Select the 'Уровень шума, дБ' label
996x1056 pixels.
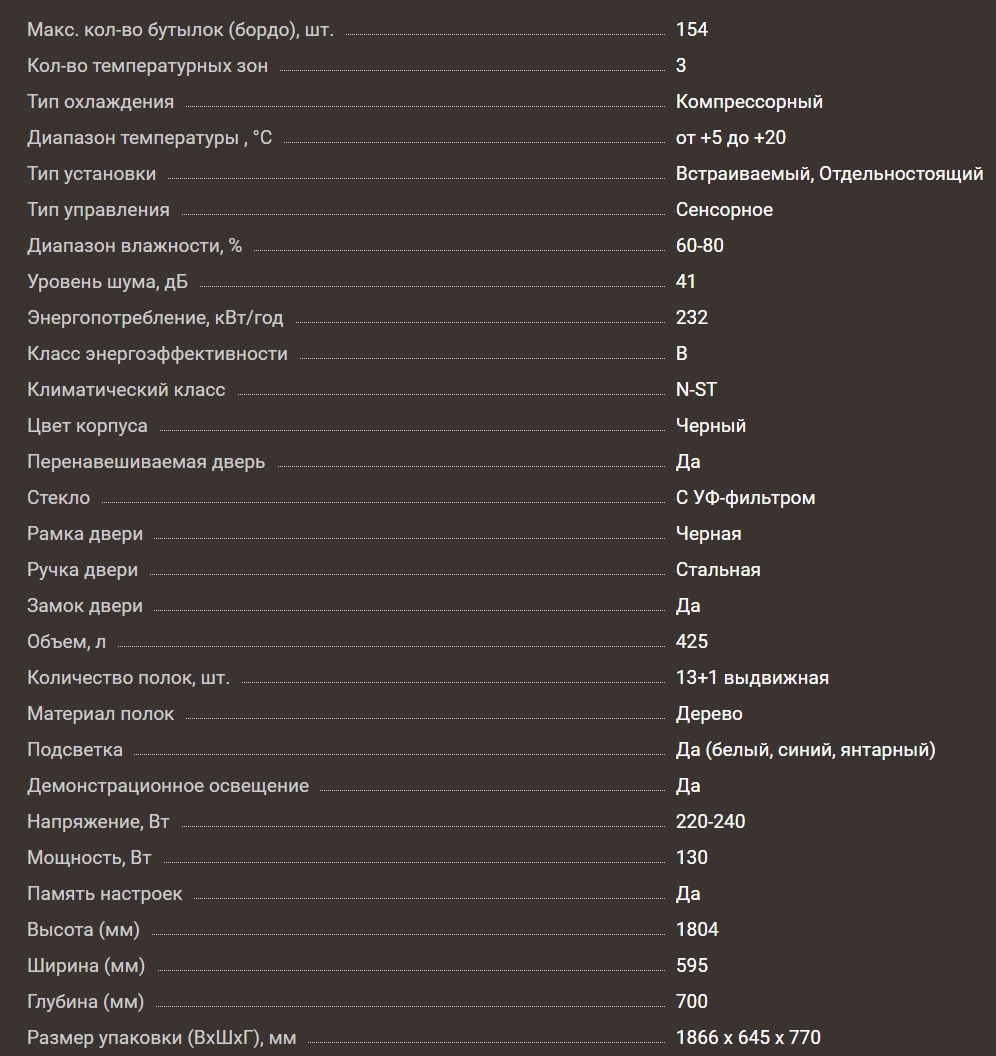click(x=107, y=282)
